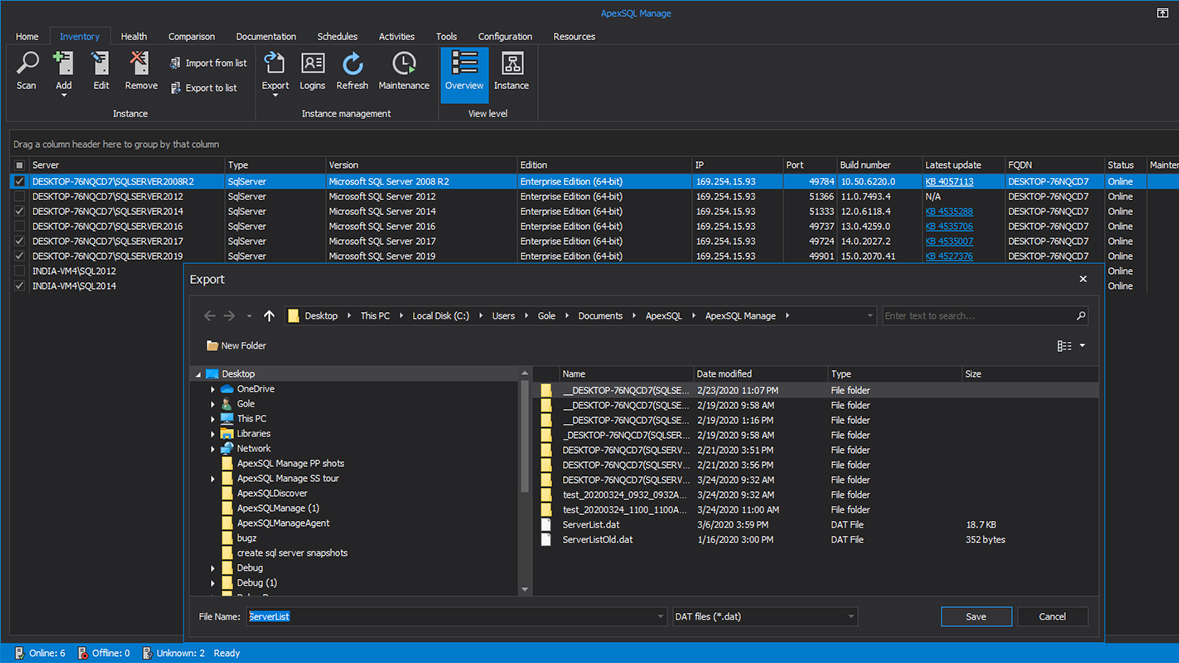Go back in Export dialog navigation

pos(210,316)
